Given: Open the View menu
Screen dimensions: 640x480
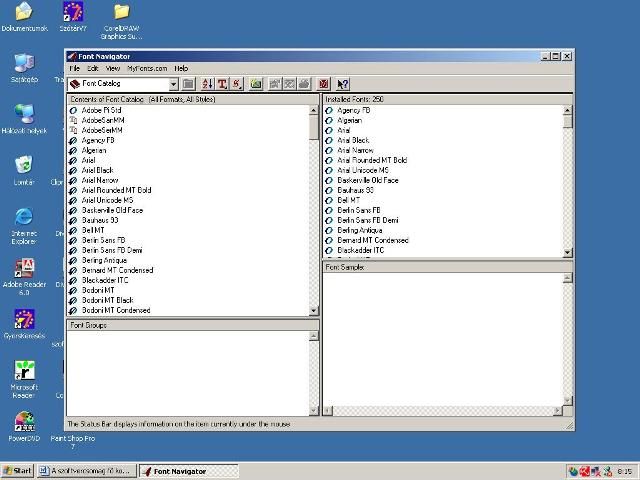Looking at the screenshot, I should coord(112,68).
